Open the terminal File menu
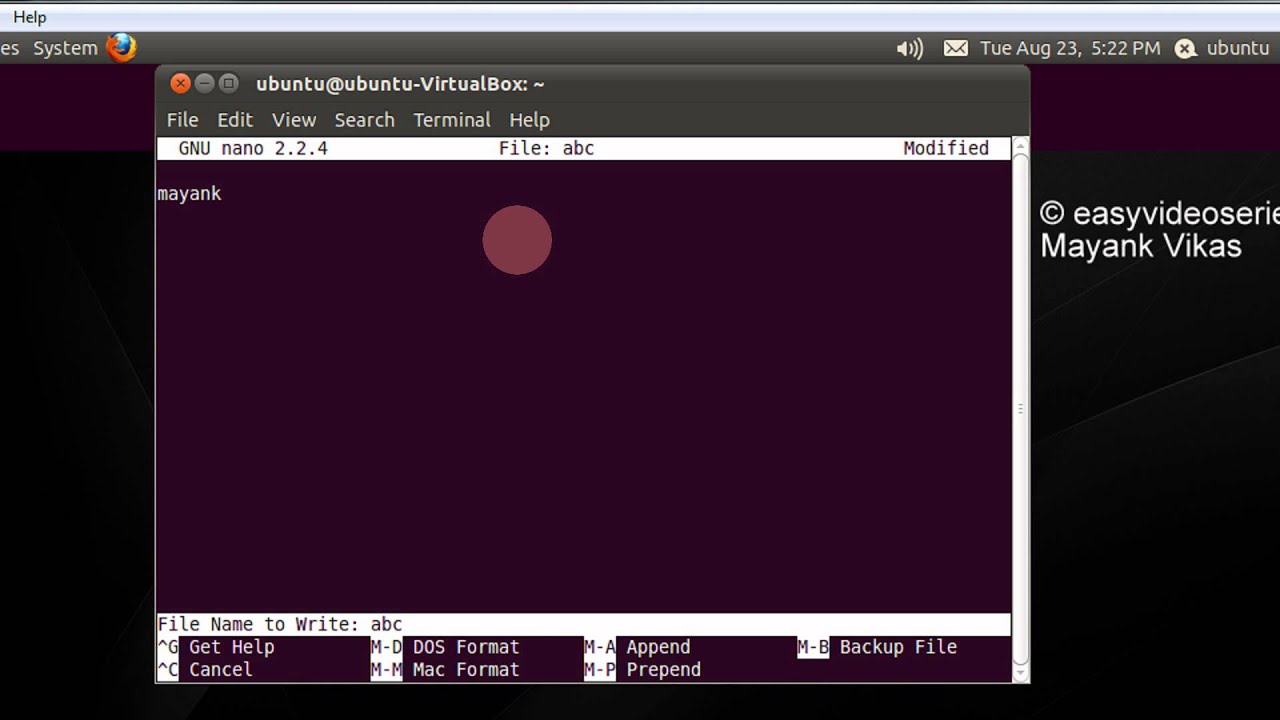 182,120
